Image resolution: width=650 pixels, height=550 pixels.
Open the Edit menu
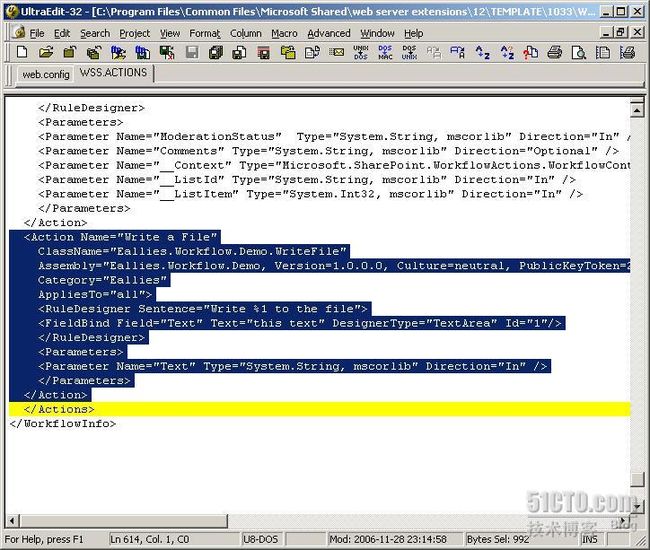pyautogui.click(x=62, y=33)
